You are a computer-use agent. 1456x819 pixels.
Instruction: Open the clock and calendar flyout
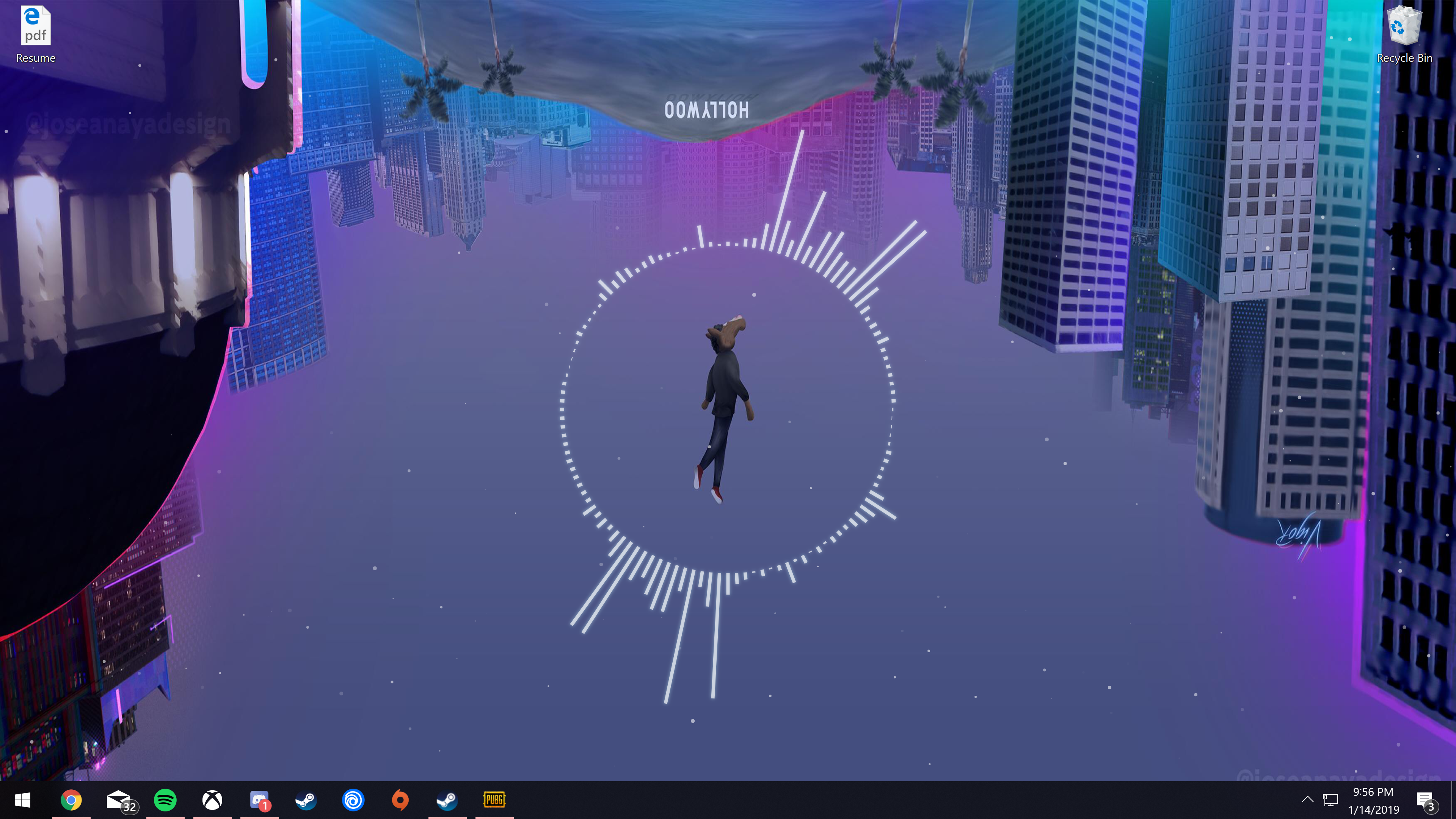(x=1373, y=800)
